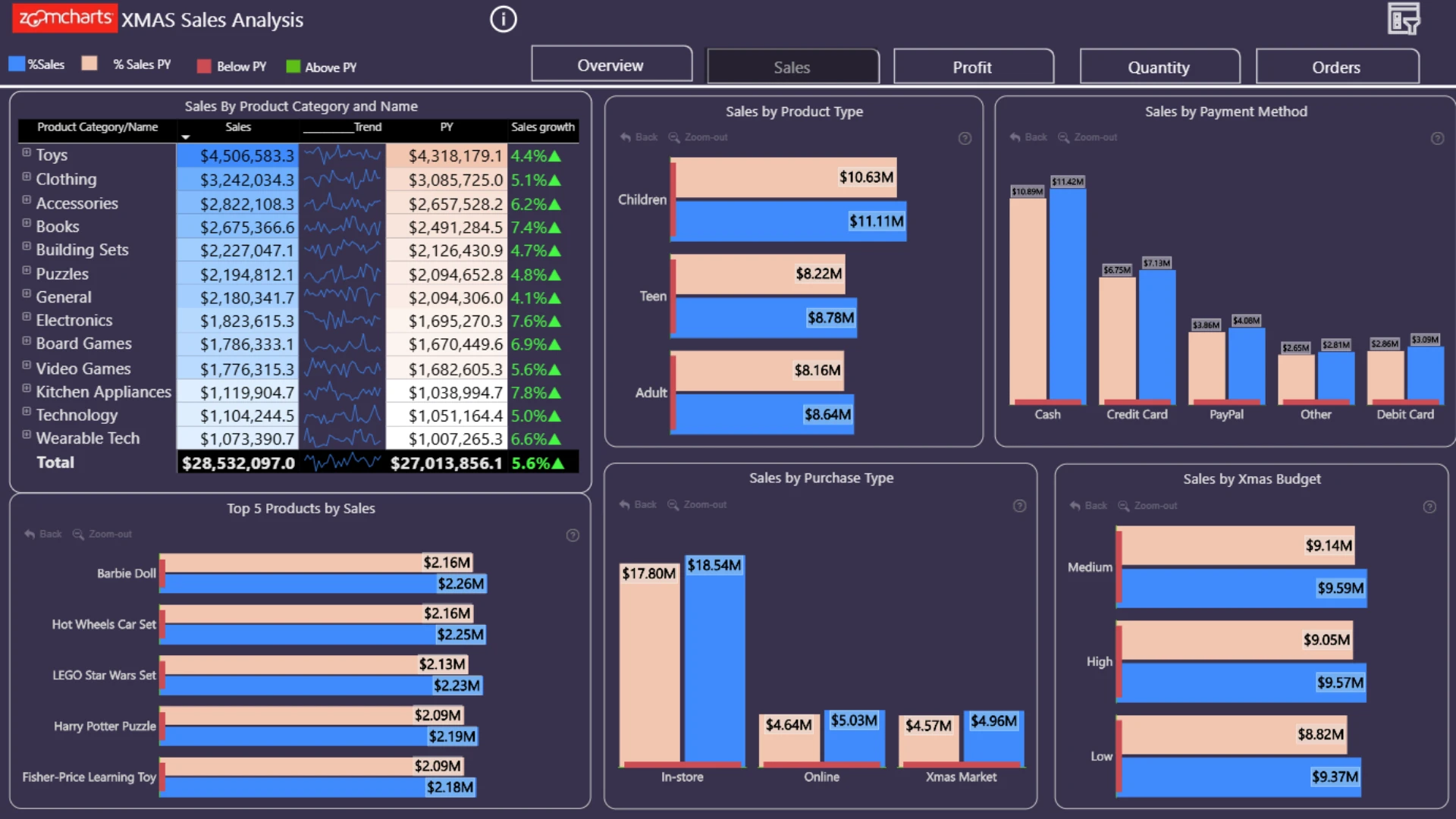
Task: Click the PY column header
Action: (x=447, y=127)
